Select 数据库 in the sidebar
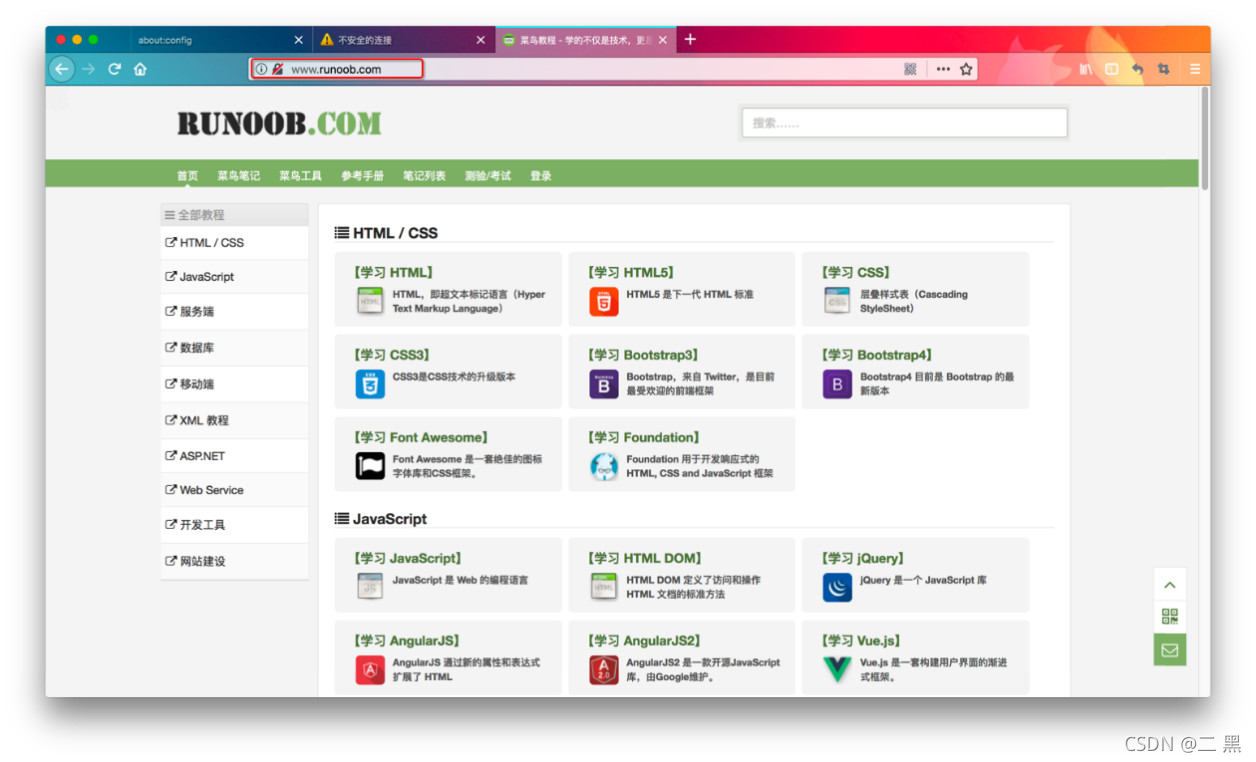 coord(234,348)
